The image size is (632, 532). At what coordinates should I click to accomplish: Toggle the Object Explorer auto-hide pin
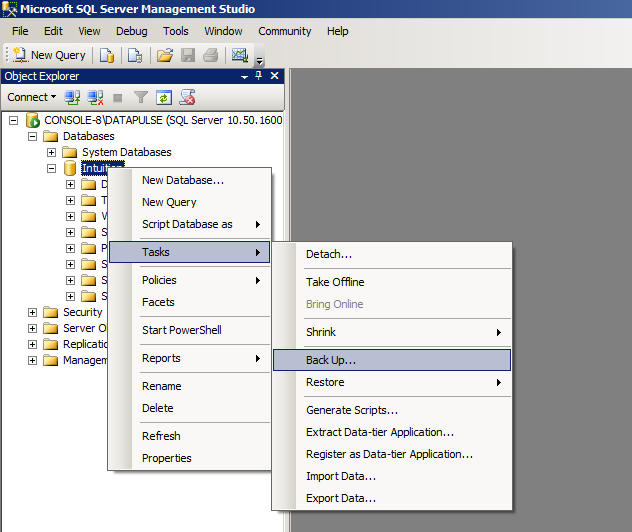259,75
